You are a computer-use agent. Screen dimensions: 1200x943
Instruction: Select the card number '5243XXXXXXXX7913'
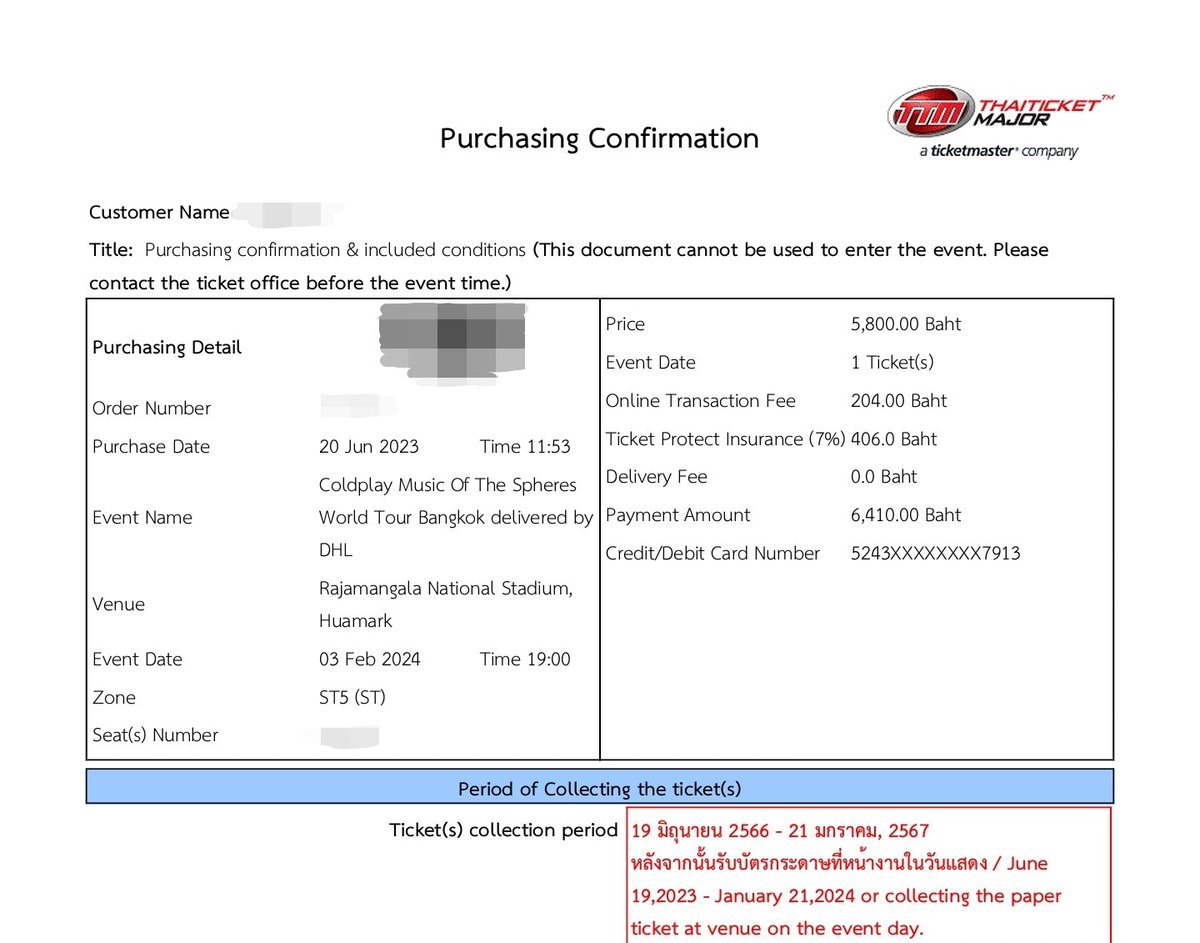936,553
